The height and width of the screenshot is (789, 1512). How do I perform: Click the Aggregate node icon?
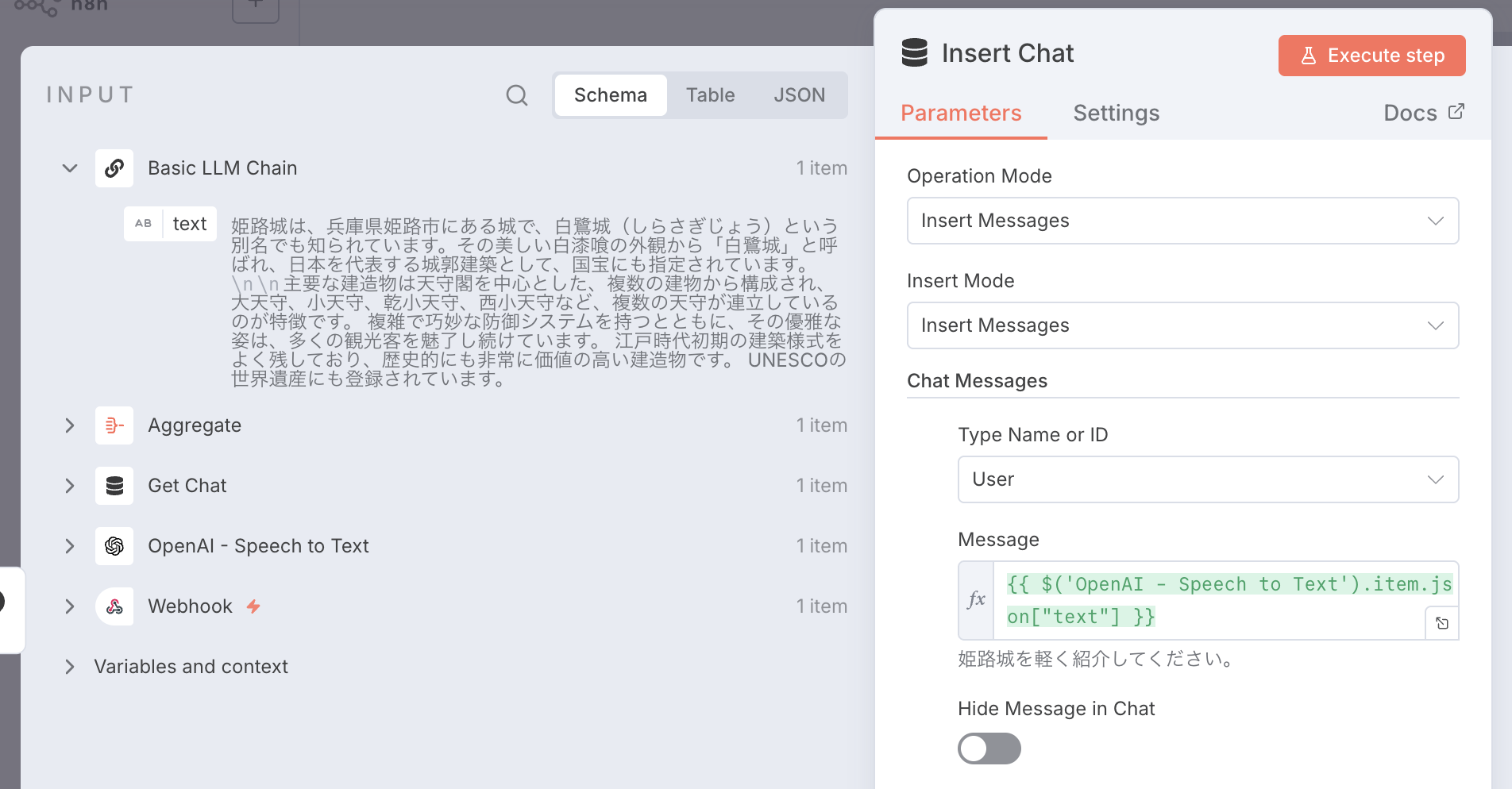pyautogui.click(x=114, y=425)
